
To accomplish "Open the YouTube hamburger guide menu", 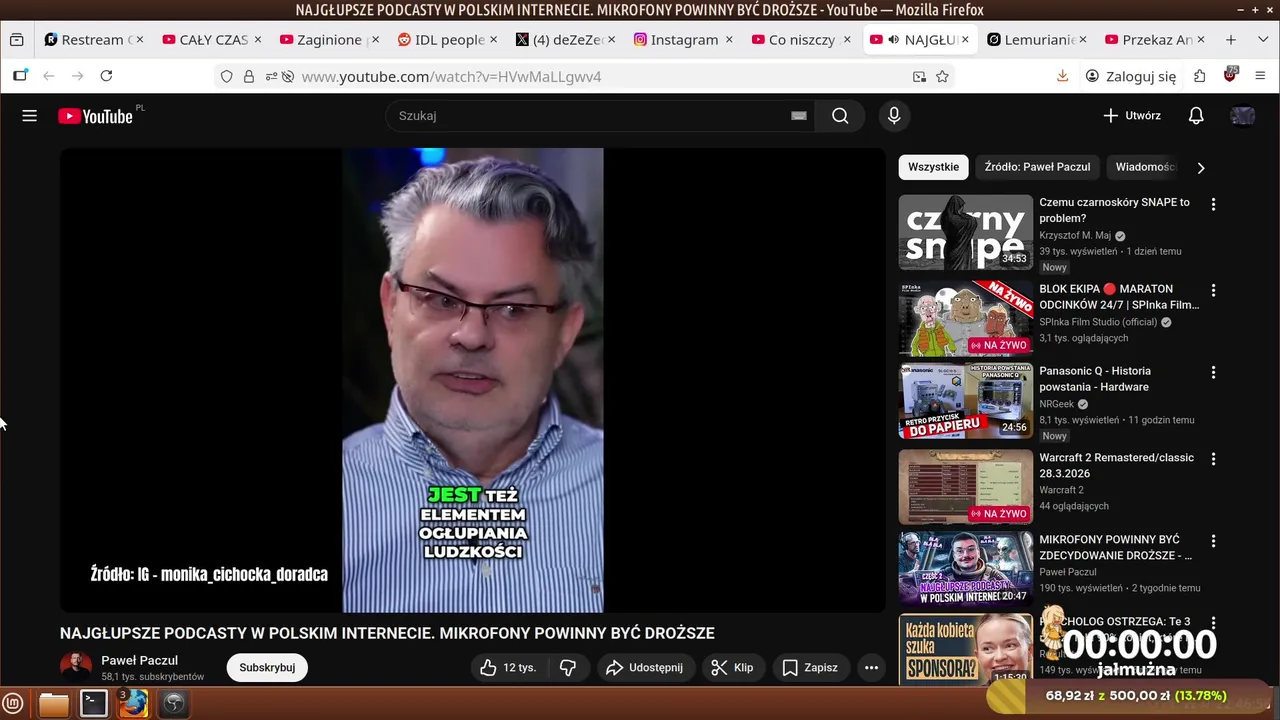I will (30, 116).
